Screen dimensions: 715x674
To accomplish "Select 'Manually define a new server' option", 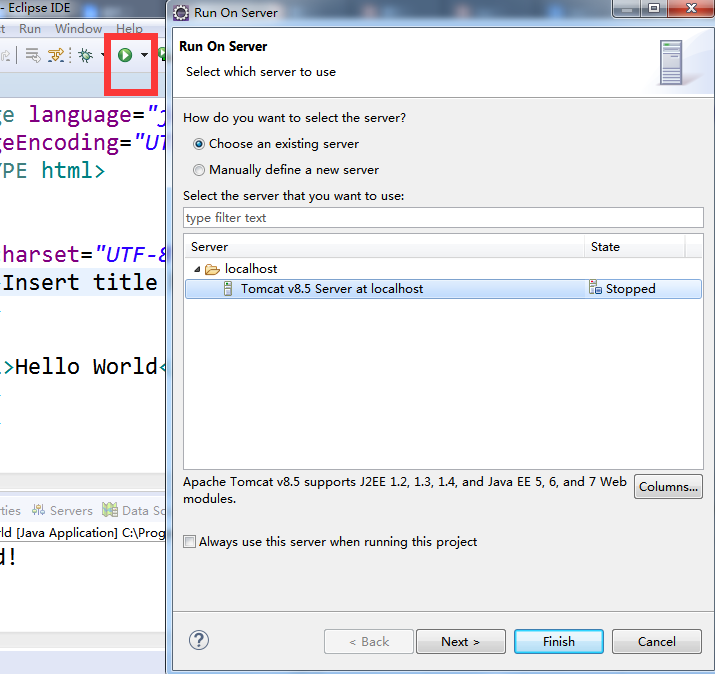I will 199,170.
